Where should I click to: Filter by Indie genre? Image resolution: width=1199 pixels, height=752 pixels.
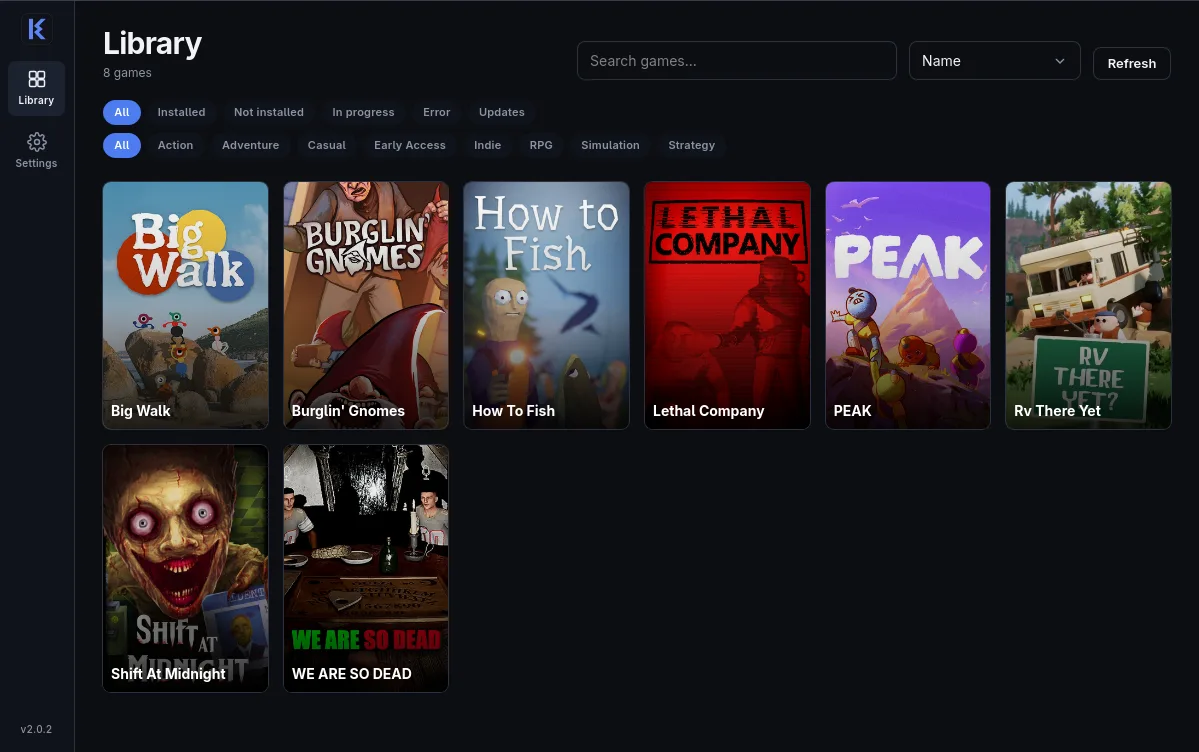pos(487,145)
